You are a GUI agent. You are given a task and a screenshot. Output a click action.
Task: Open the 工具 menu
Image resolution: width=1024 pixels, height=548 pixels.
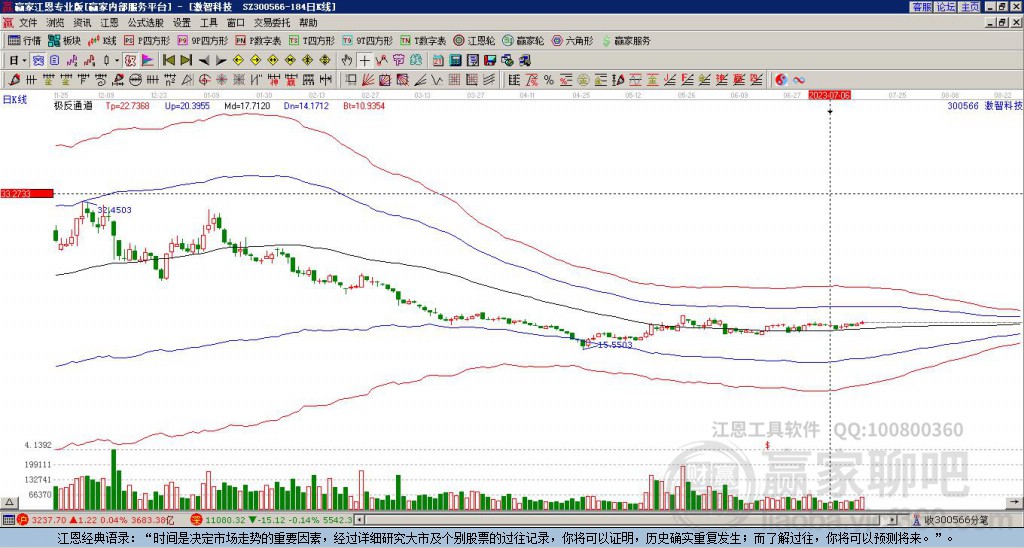coord(208,23)
